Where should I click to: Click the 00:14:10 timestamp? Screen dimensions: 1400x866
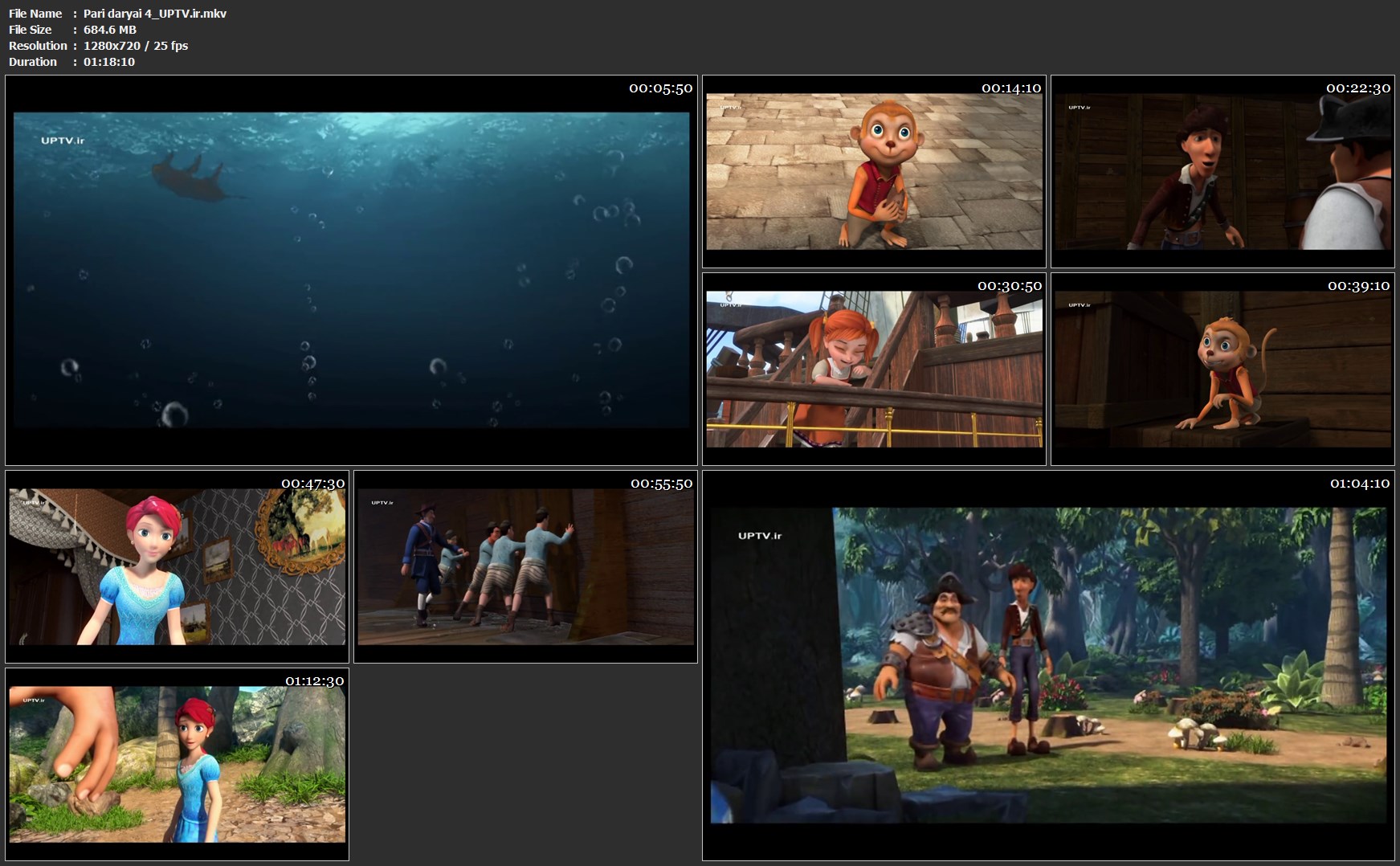click(1010, 88)
